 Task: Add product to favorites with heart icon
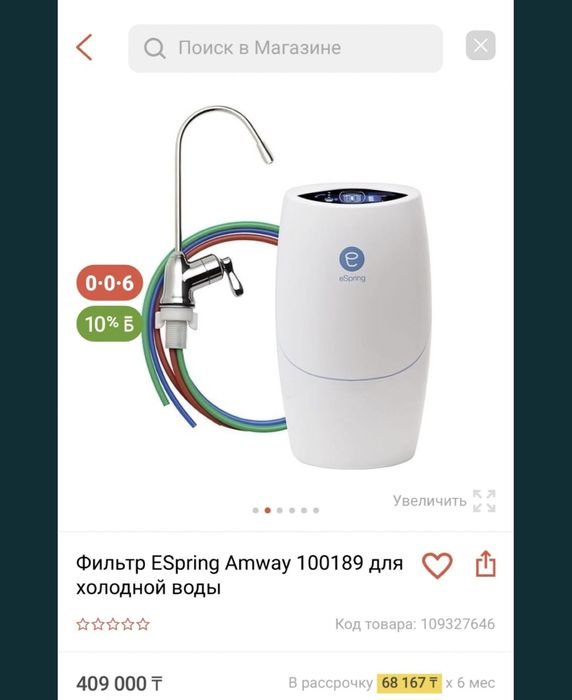[x=437, y=565]
